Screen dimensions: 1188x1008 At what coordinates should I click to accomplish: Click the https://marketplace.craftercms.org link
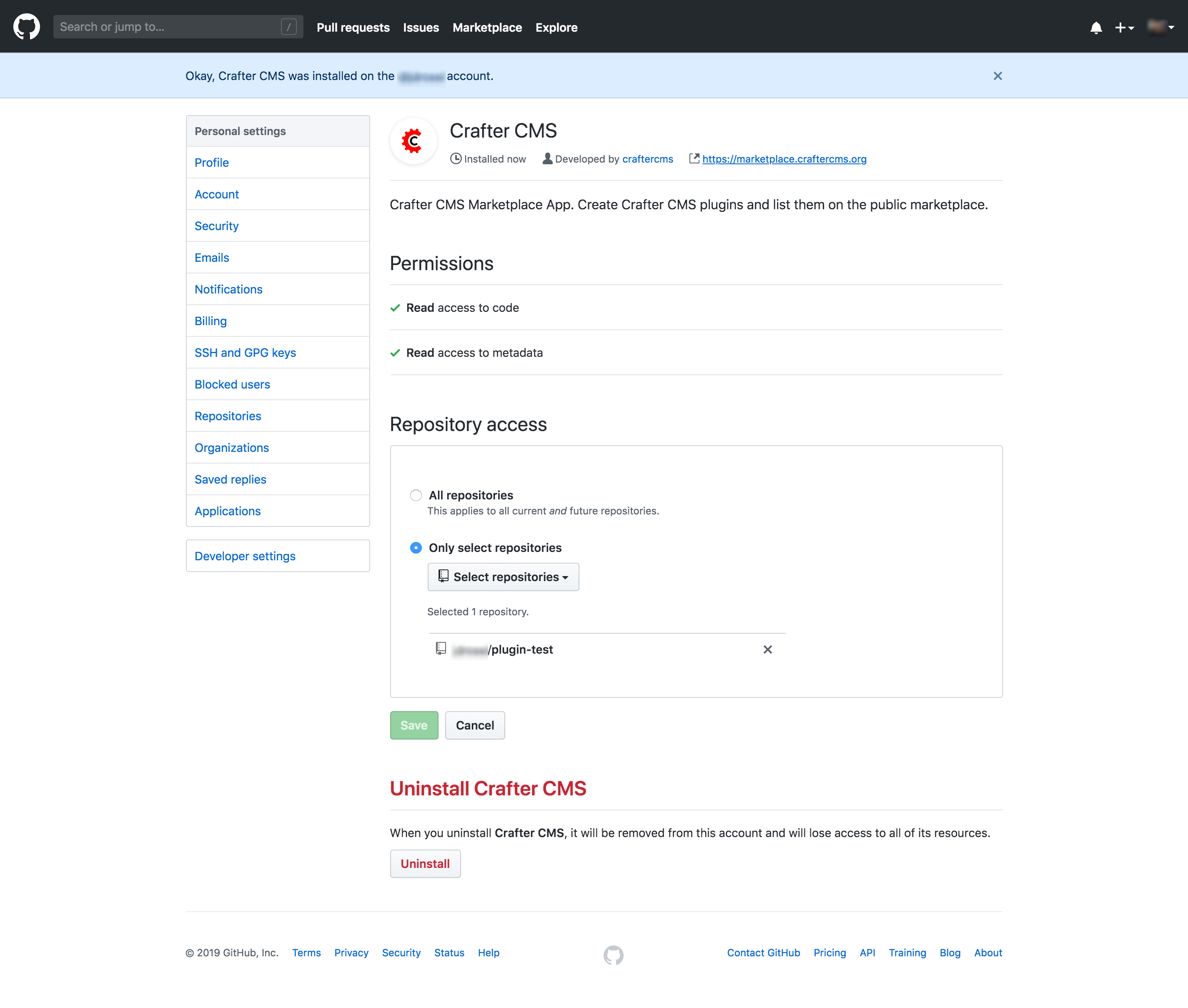[x=784, y=159]
